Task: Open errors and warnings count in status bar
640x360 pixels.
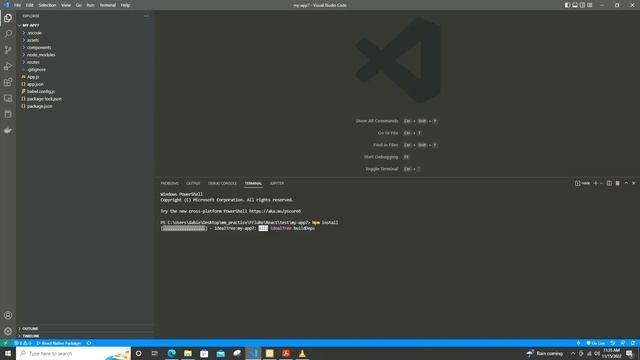Action: (23, 343)
